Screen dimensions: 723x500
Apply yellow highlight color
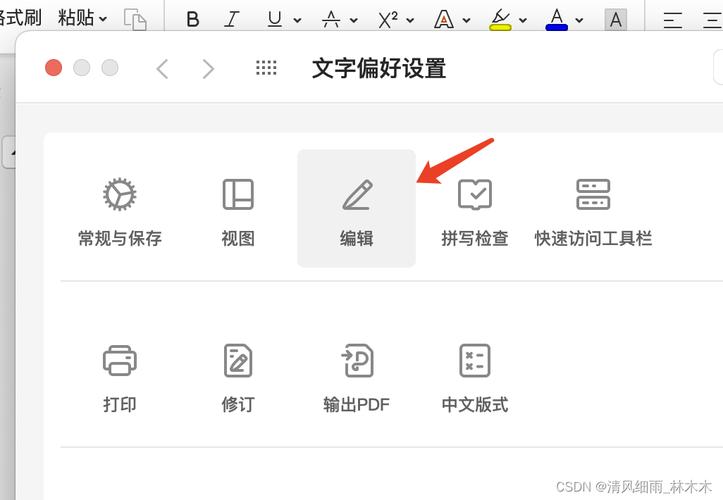pyautogui.click(x=500, y=20)
